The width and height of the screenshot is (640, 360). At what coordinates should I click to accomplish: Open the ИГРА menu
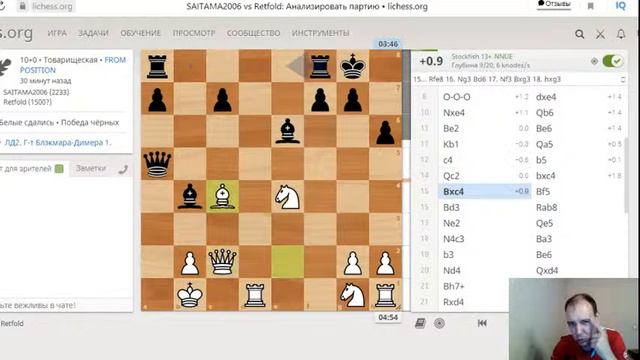57,33
